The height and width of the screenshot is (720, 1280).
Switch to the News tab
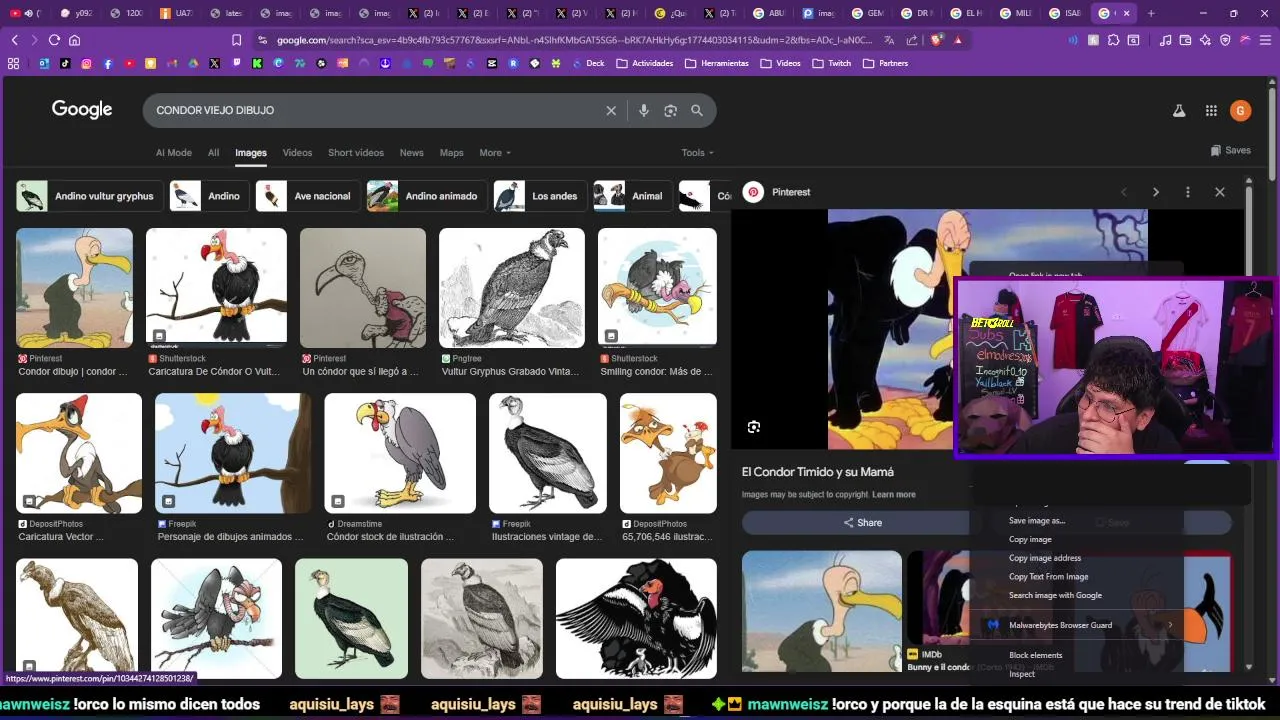[411, 153]
